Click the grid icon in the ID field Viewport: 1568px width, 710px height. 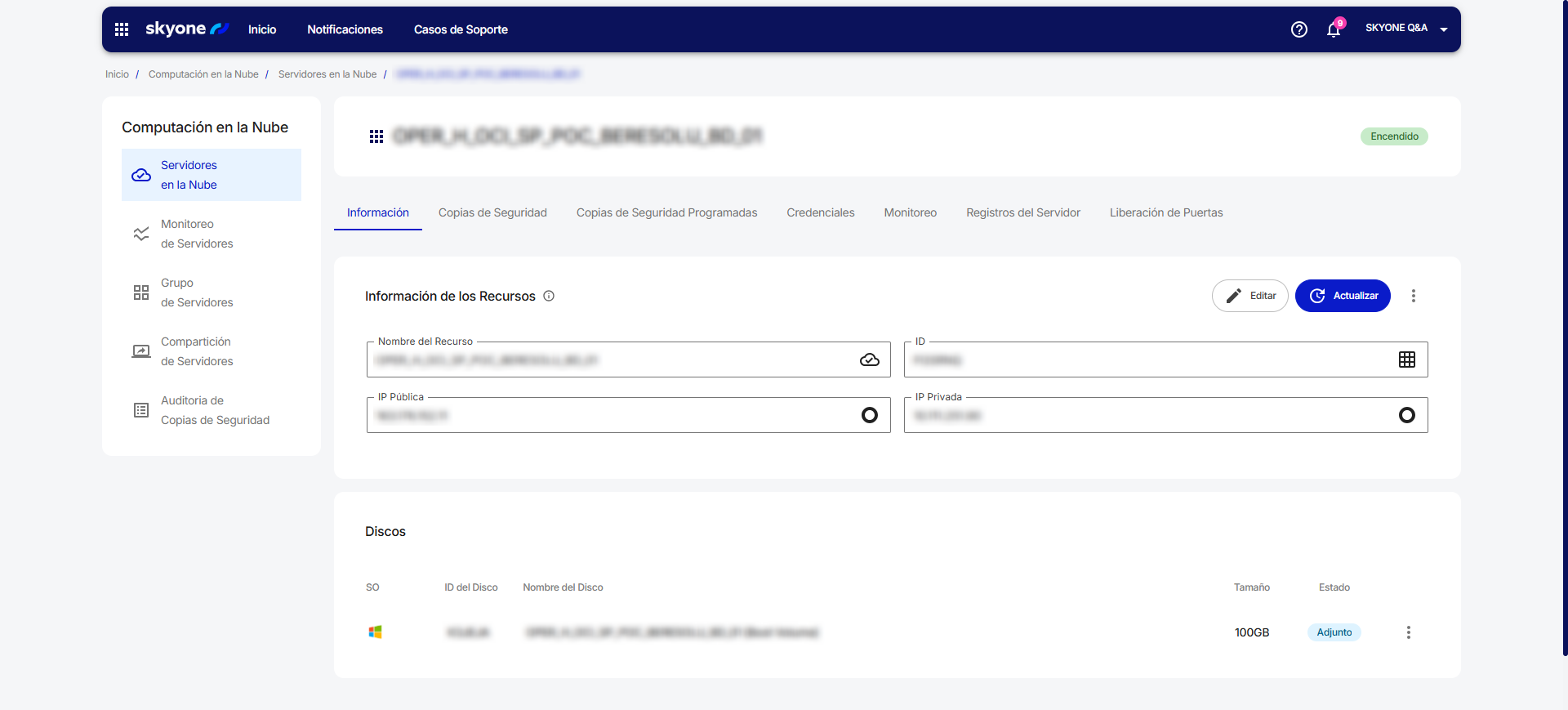[x=1406, y=360]
